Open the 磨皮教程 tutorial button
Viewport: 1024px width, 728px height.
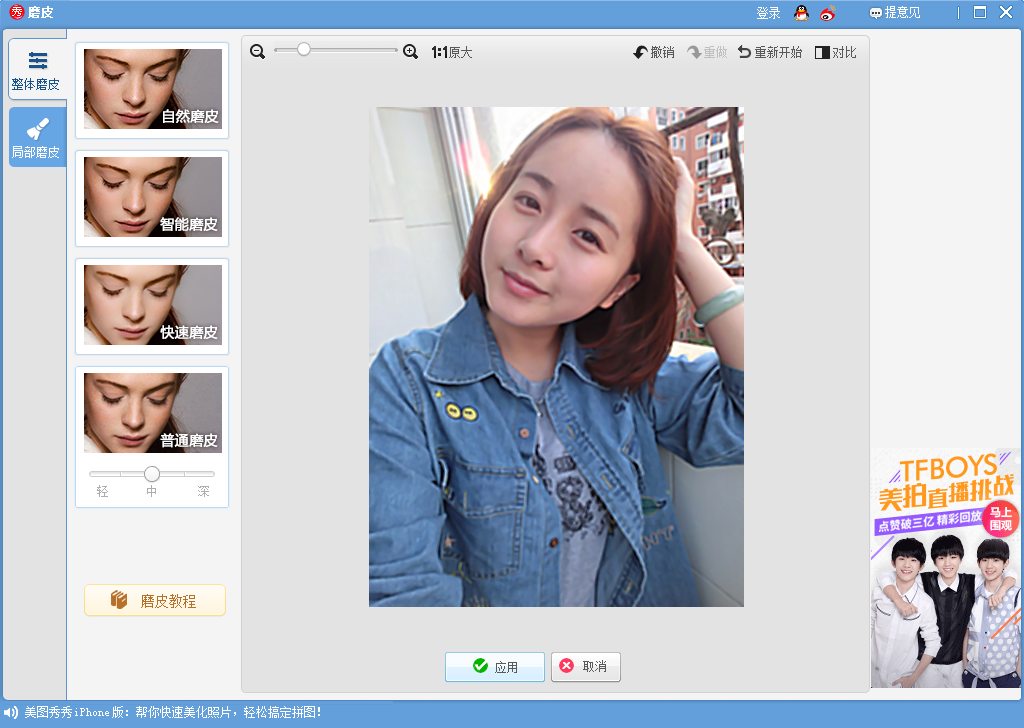[x=155, y=600]
